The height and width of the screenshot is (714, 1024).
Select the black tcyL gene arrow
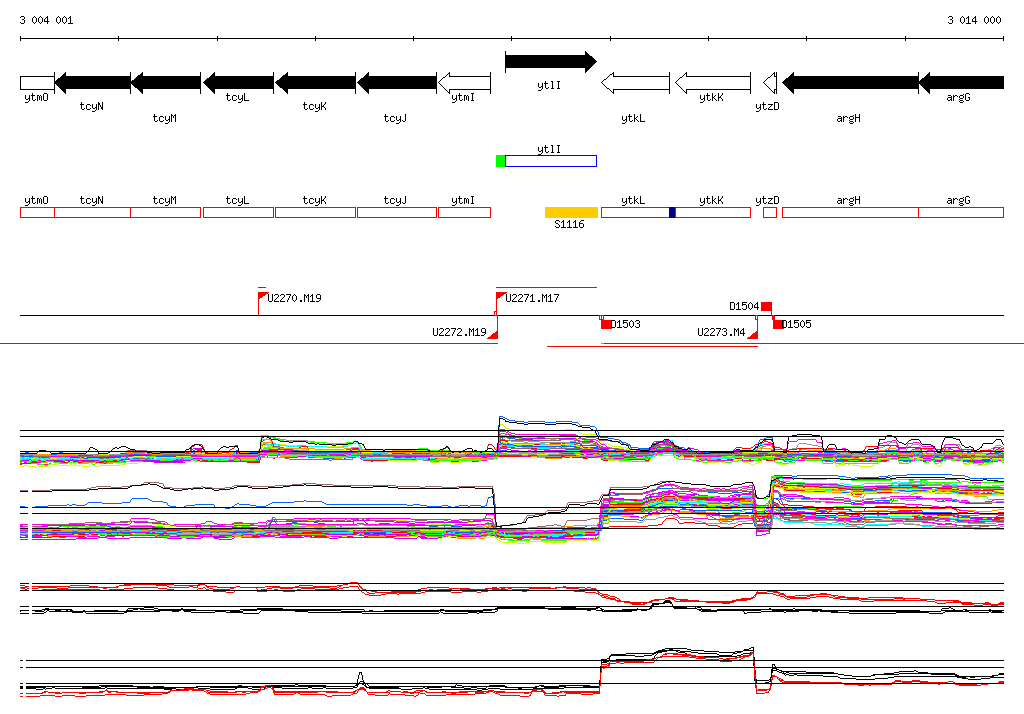[238, 82]
